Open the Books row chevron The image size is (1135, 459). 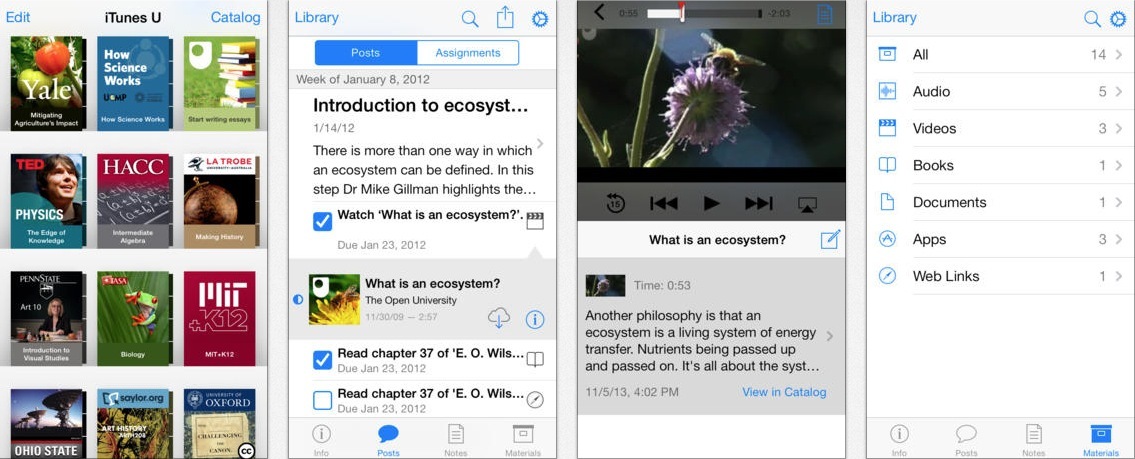point(1119,165)
